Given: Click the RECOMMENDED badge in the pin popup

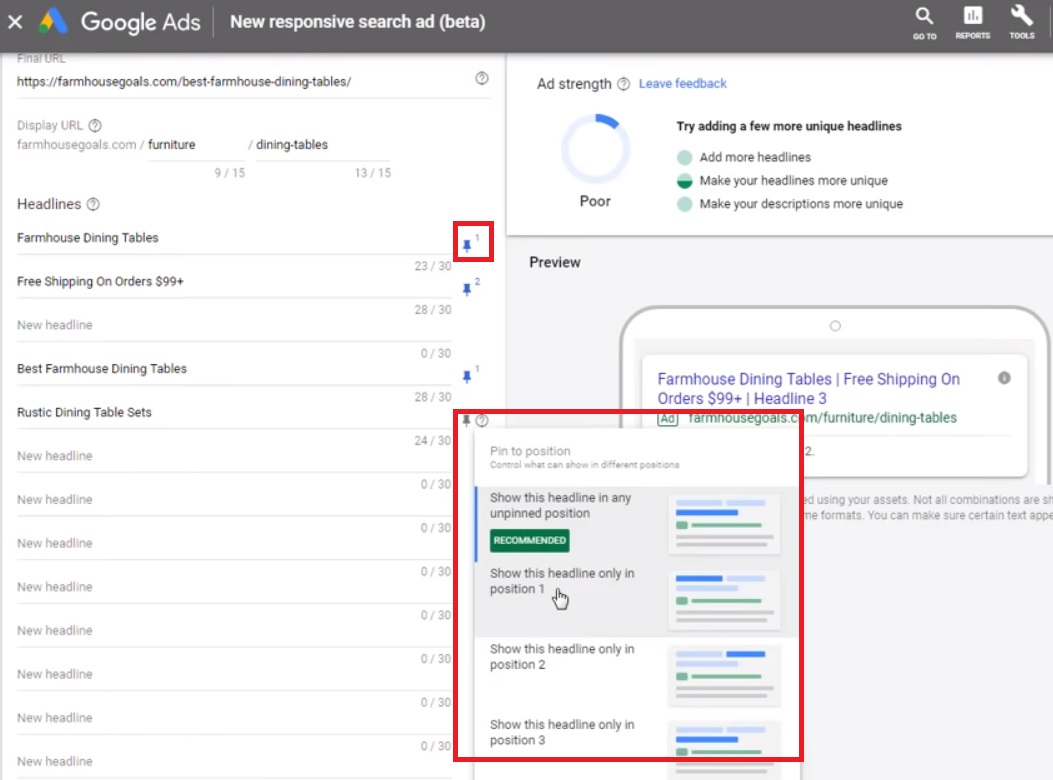Looking at the screenshot, I should point(529,541).
